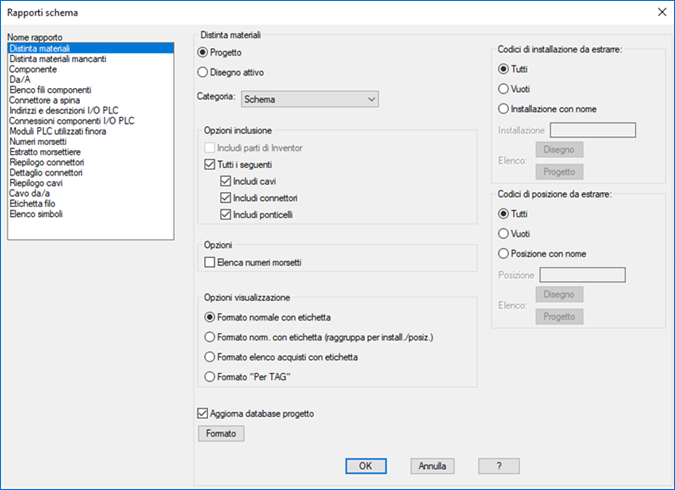Uncheck Tutti i seguenti checkbox
Image resolution: width=675 pixels, height=490 pixels.
tap(210, 164)
